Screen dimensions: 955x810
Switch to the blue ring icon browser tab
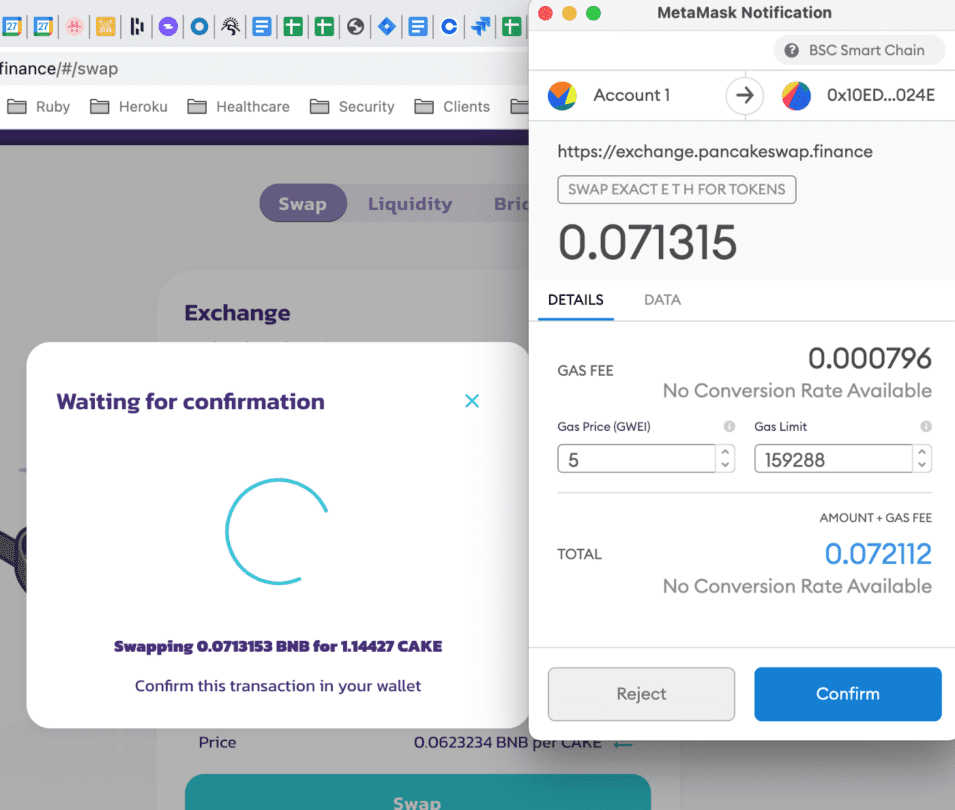click(199, 26)
